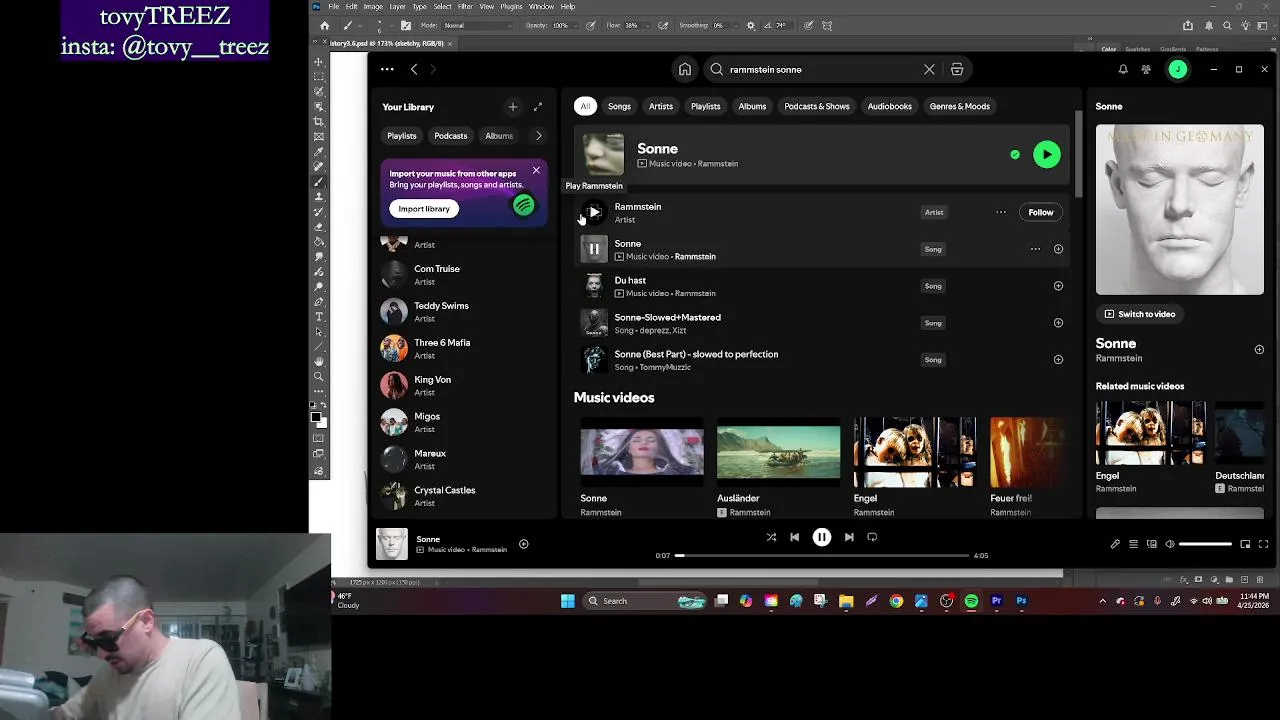Add bottom-bar Sonne to playlist

[523, 544]
